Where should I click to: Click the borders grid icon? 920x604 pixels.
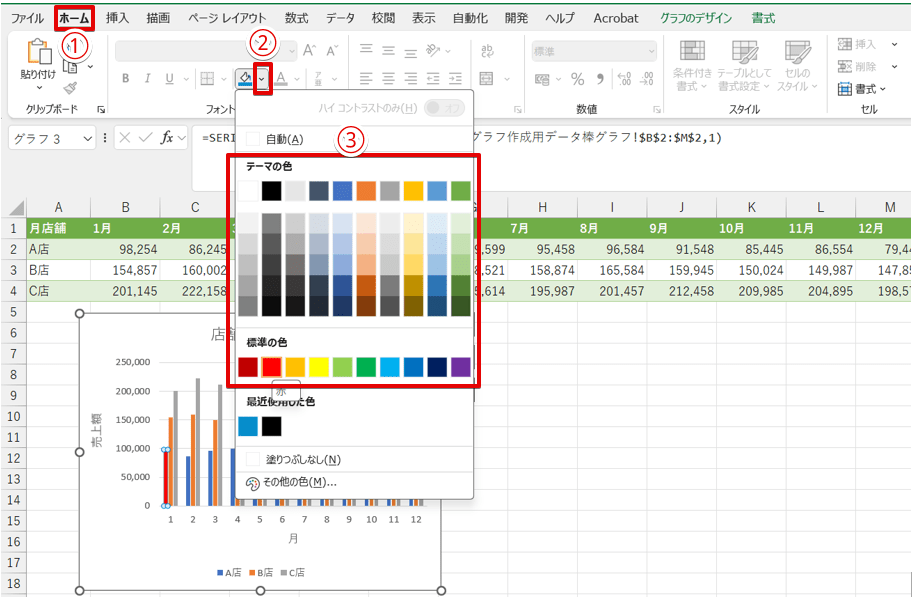click(207, 79)
